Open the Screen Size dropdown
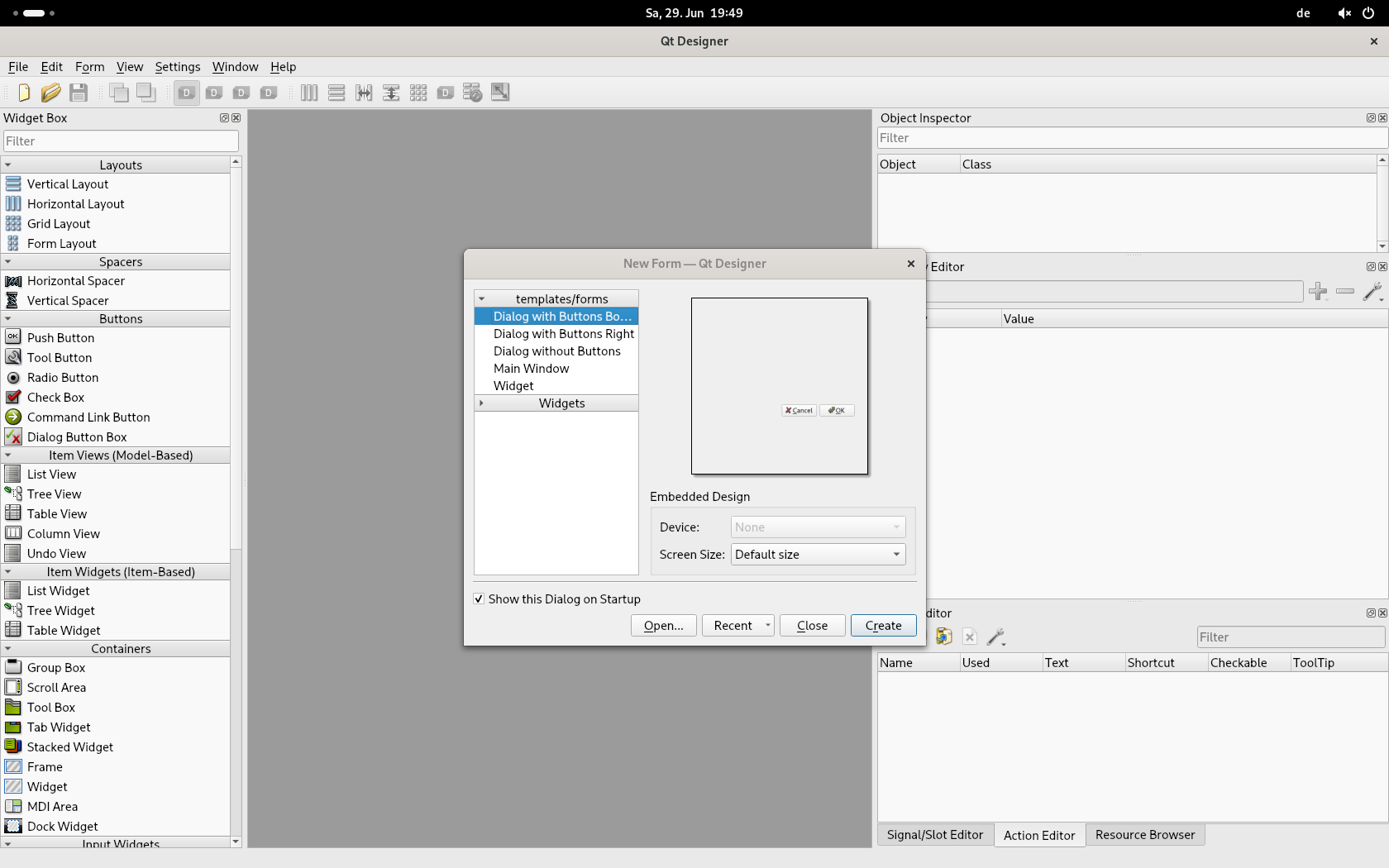The image size is (1389, 868). pyautogui.click(x=818, y=554)
